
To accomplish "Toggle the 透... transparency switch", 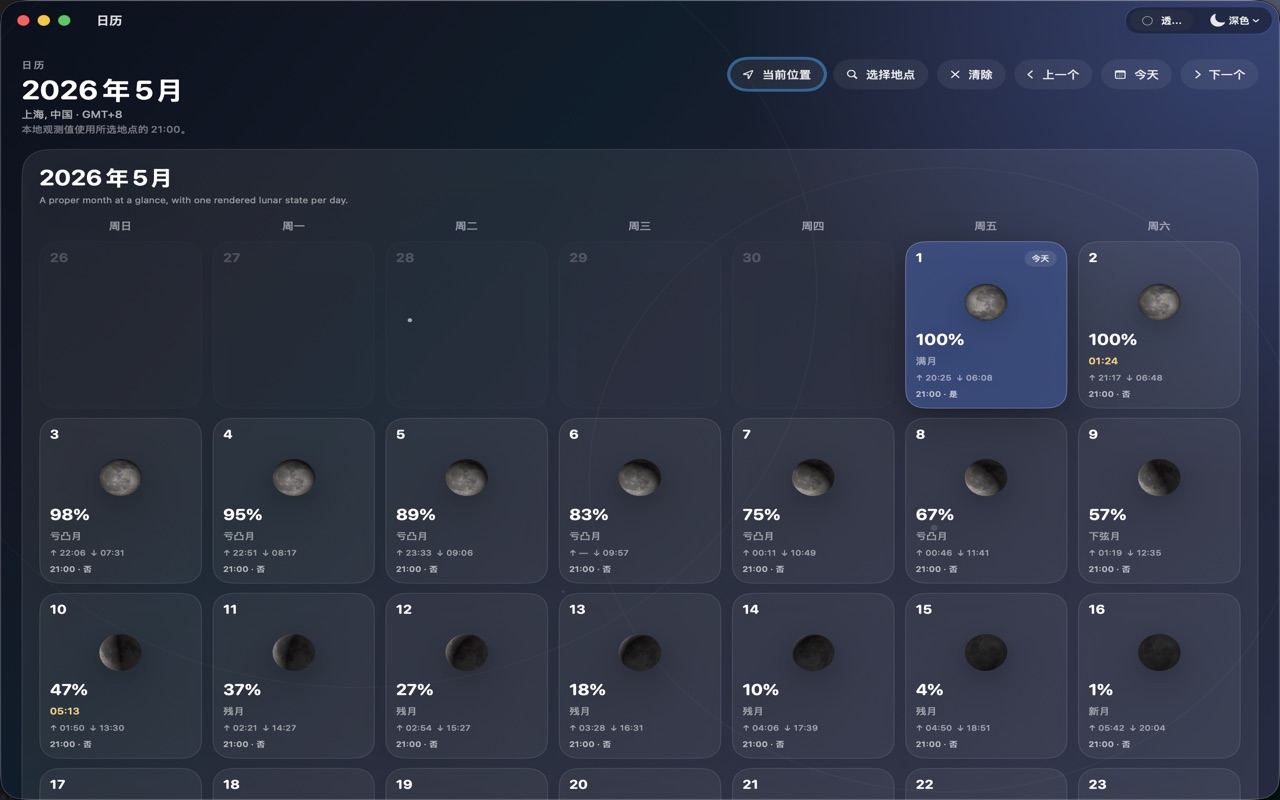I will pos(1161,20).
